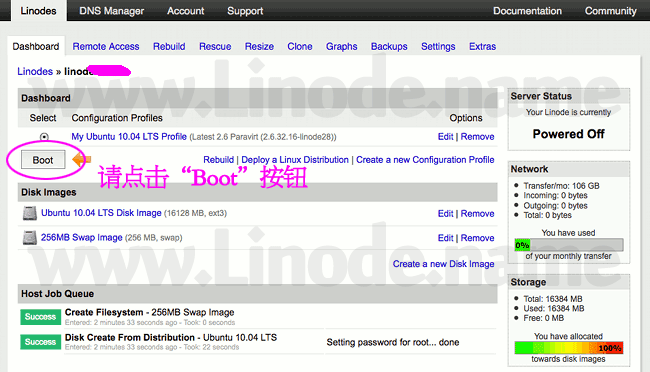Click the Ubuntu 10.04 LTS disk image icon

tap(29, 213)
